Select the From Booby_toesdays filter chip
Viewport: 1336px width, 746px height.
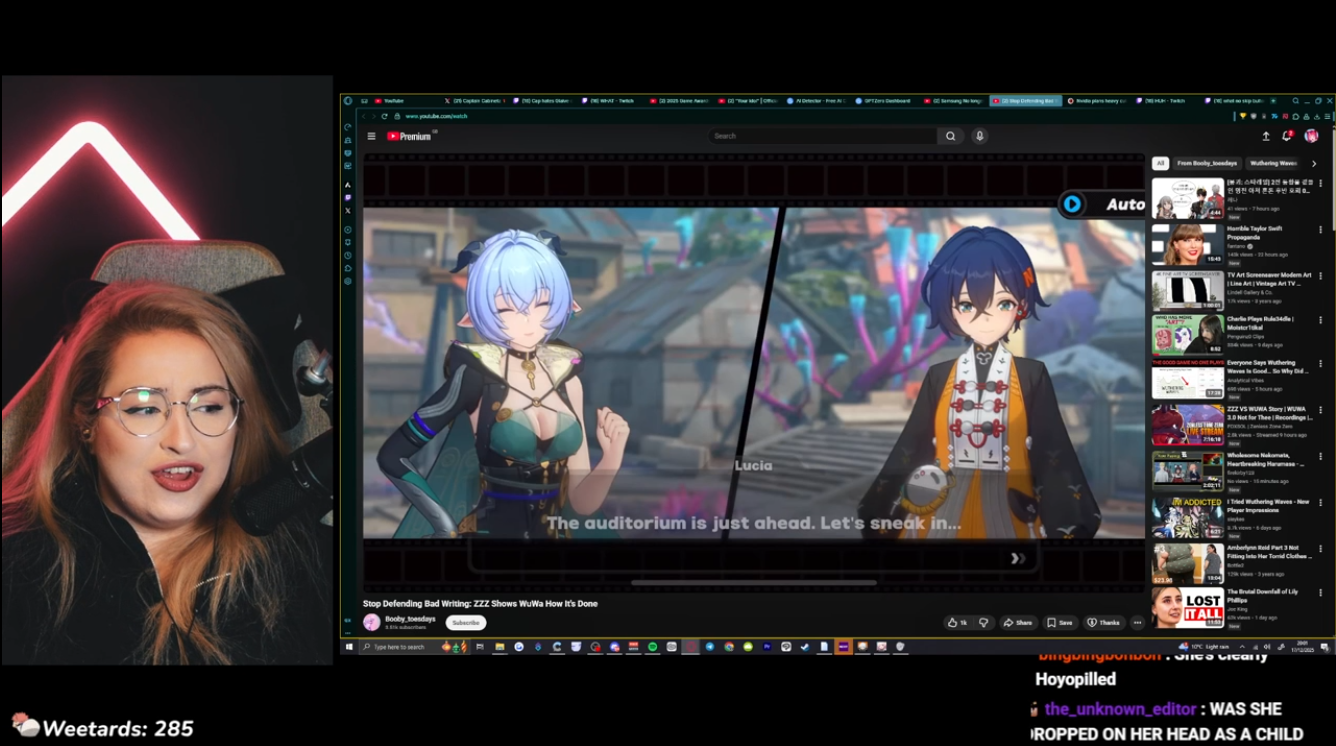[x=1207, y=163]
